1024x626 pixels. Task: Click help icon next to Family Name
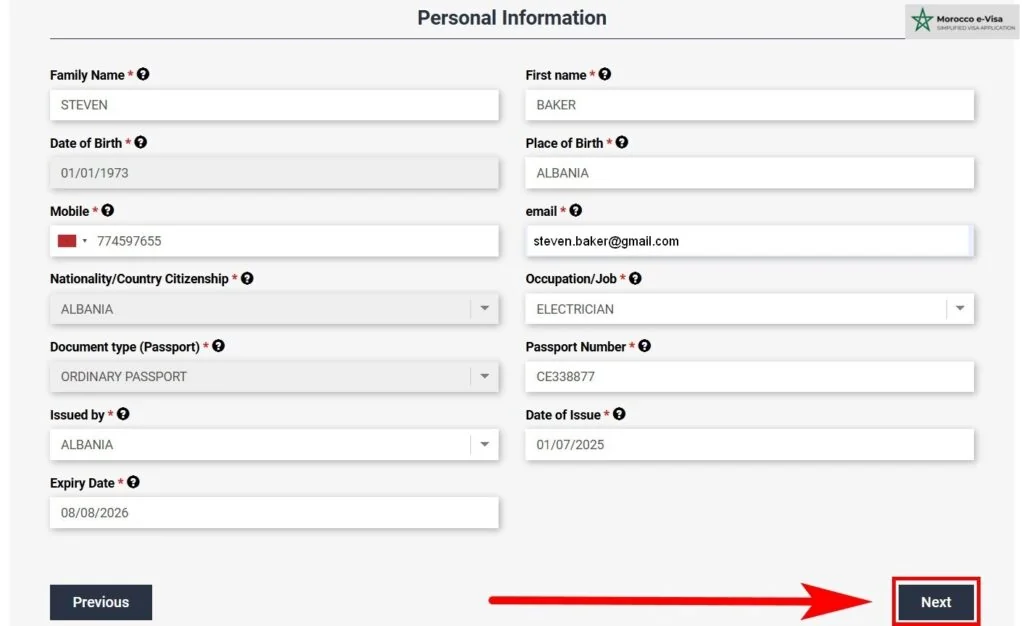click(x=143, y=75)
